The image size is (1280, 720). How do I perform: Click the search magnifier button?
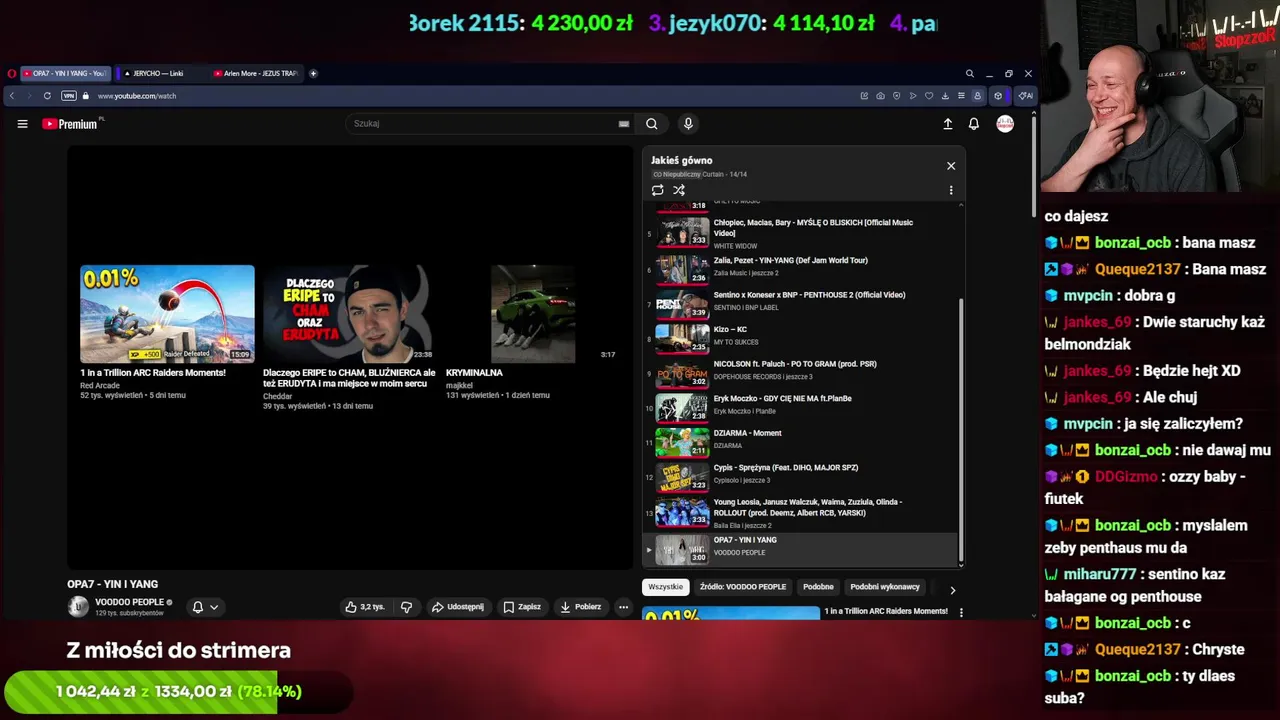click(x=652, y=124)
